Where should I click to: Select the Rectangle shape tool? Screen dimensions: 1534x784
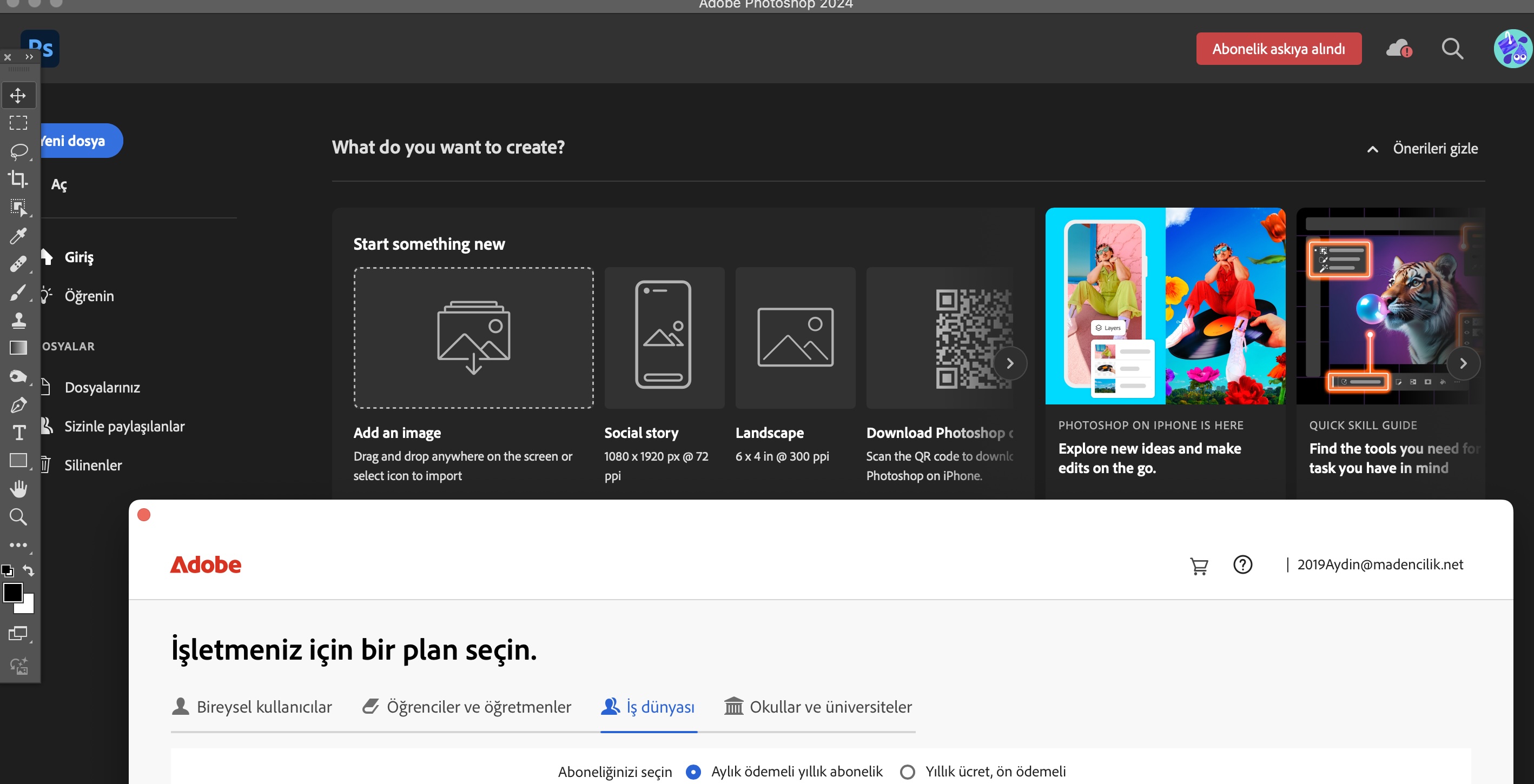pyautogui.click(x=18, y=461)
